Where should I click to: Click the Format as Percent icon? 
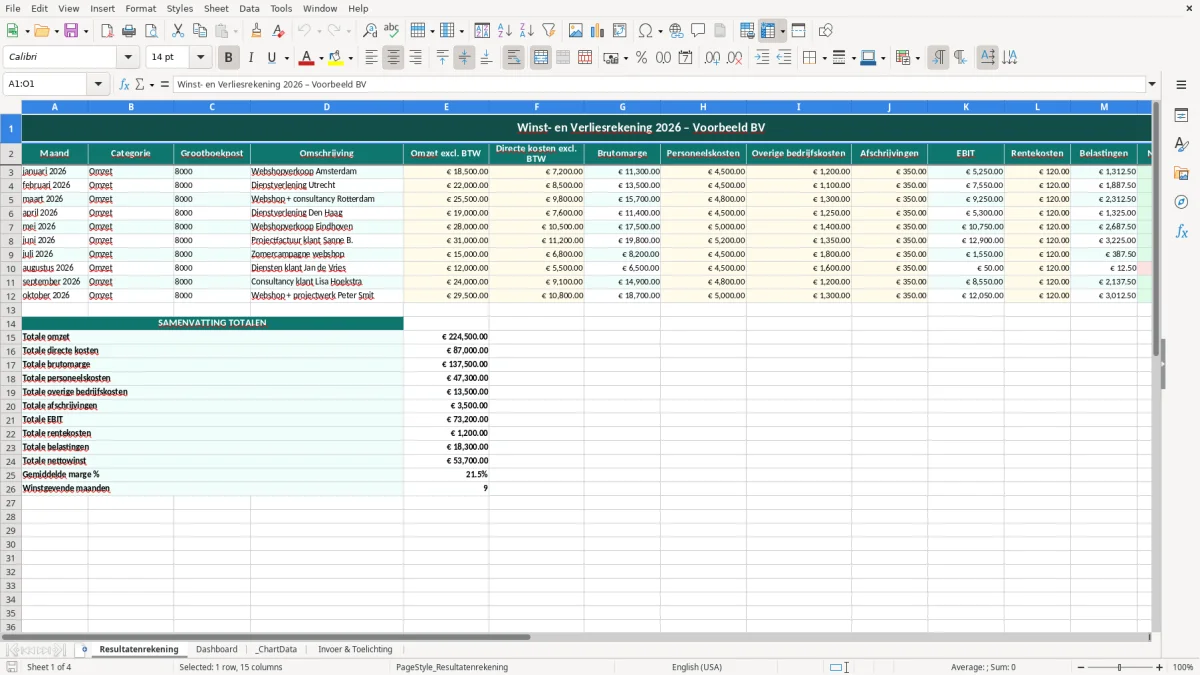642,58
